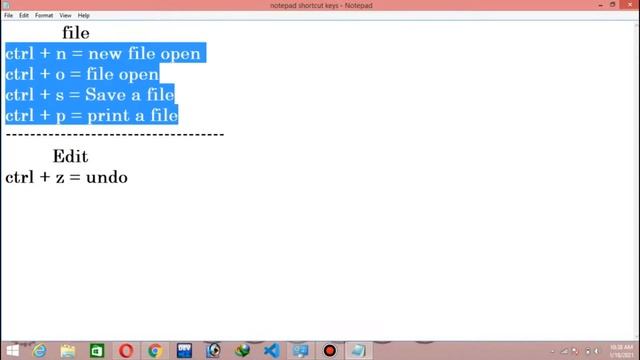The image size is (640, 360).
Task: Open the View menu
Action: pyautogui.click(x=65, y=16)
